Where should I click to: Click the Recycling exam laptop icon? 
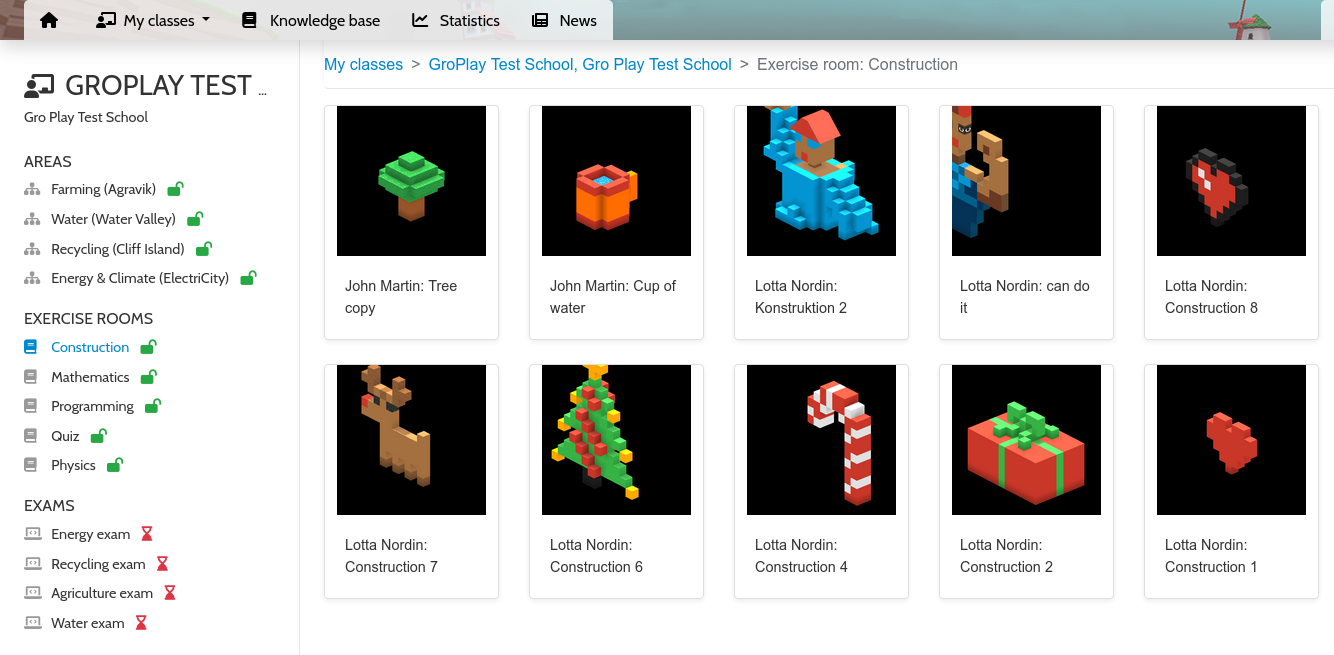coord(32,564)
